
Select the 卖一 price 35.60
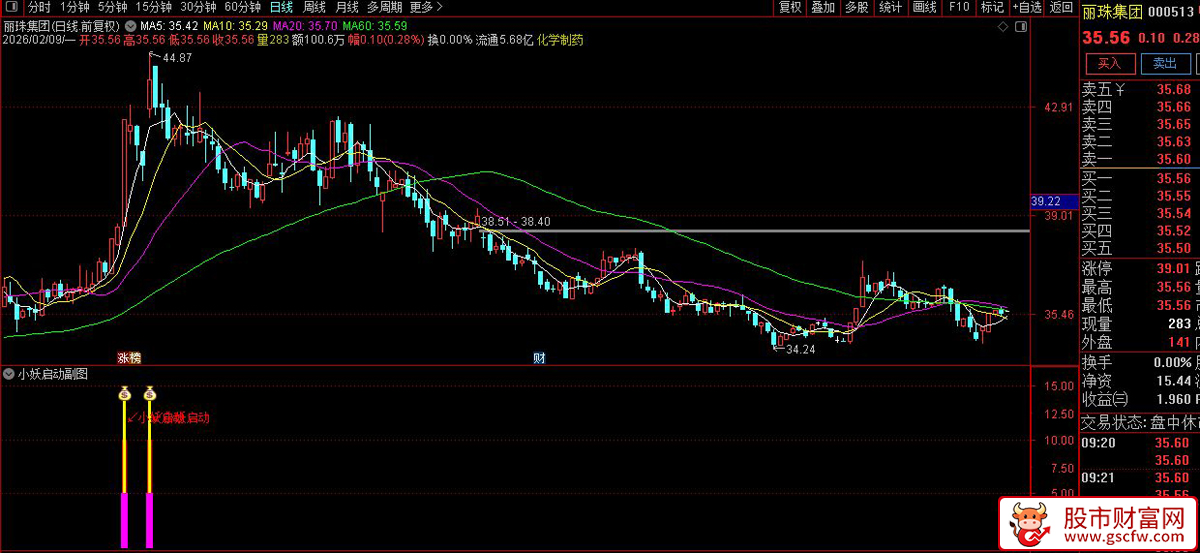[x=1174, y=159]
